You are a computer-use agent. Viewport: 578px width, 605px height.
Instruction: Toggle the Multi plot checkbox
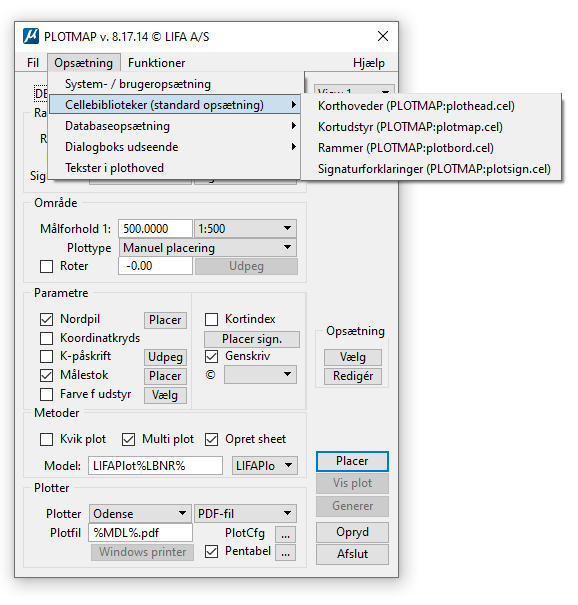[x=128, y=439]
